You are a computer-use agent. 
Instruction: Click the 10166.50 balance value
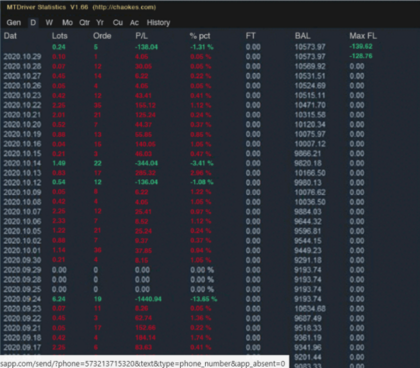(x=310, y=173)
